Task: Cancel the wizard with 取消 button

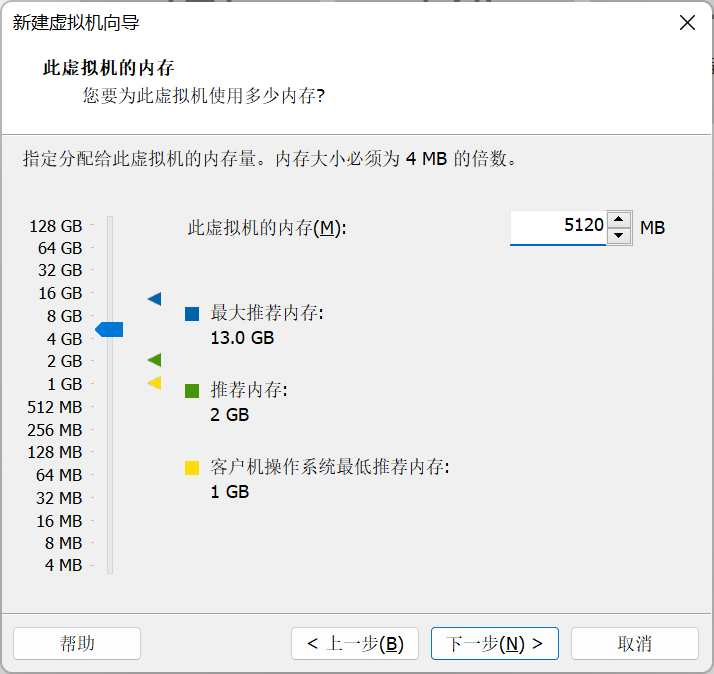Action: (x=634, y=643)
